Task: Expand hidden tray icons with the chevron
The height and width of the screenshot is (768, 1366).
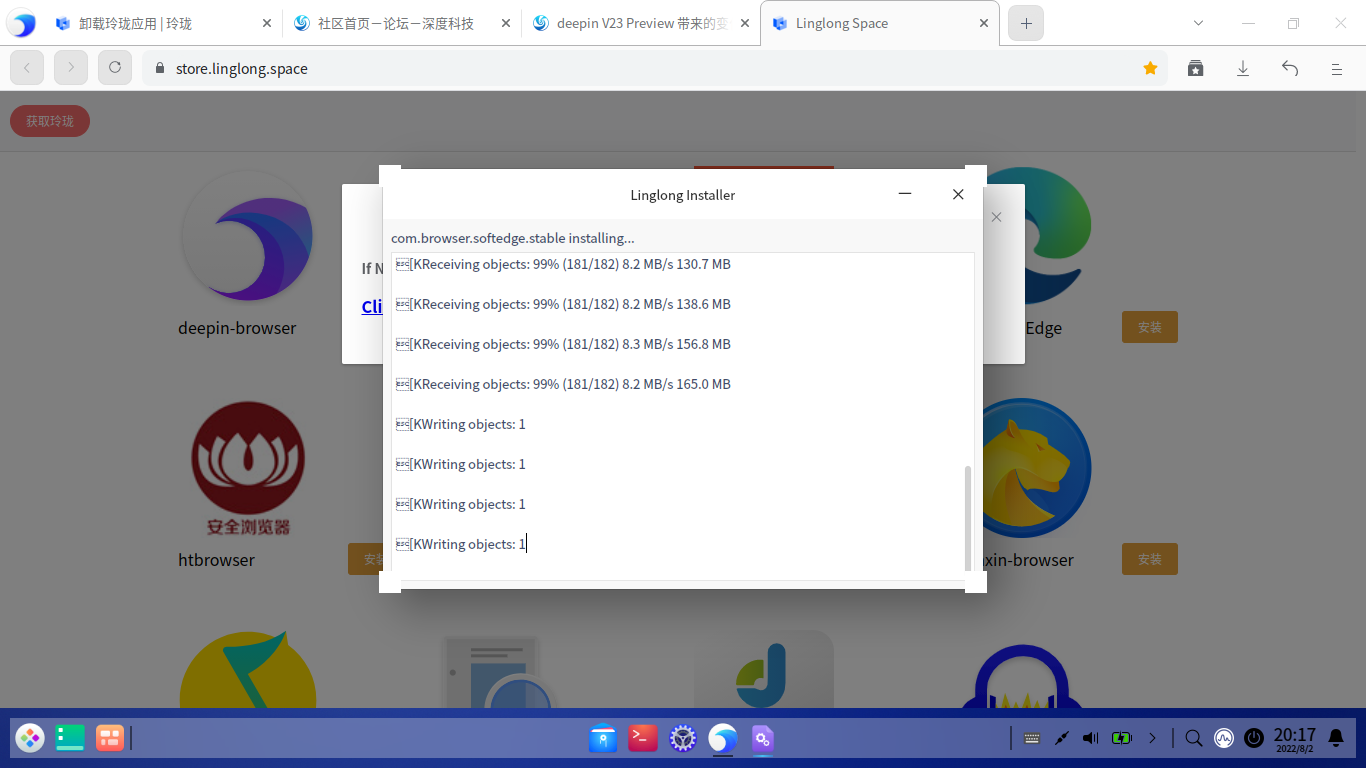Action: click(x=1152, y=738)
